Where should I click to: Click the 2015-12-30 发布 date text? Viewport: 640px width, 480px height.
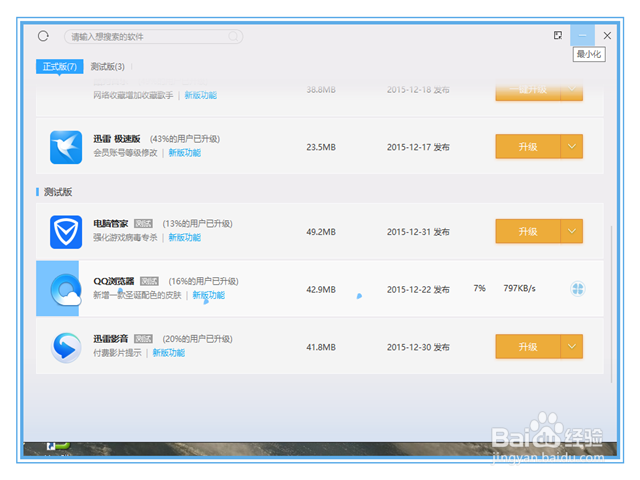(418, 347)
